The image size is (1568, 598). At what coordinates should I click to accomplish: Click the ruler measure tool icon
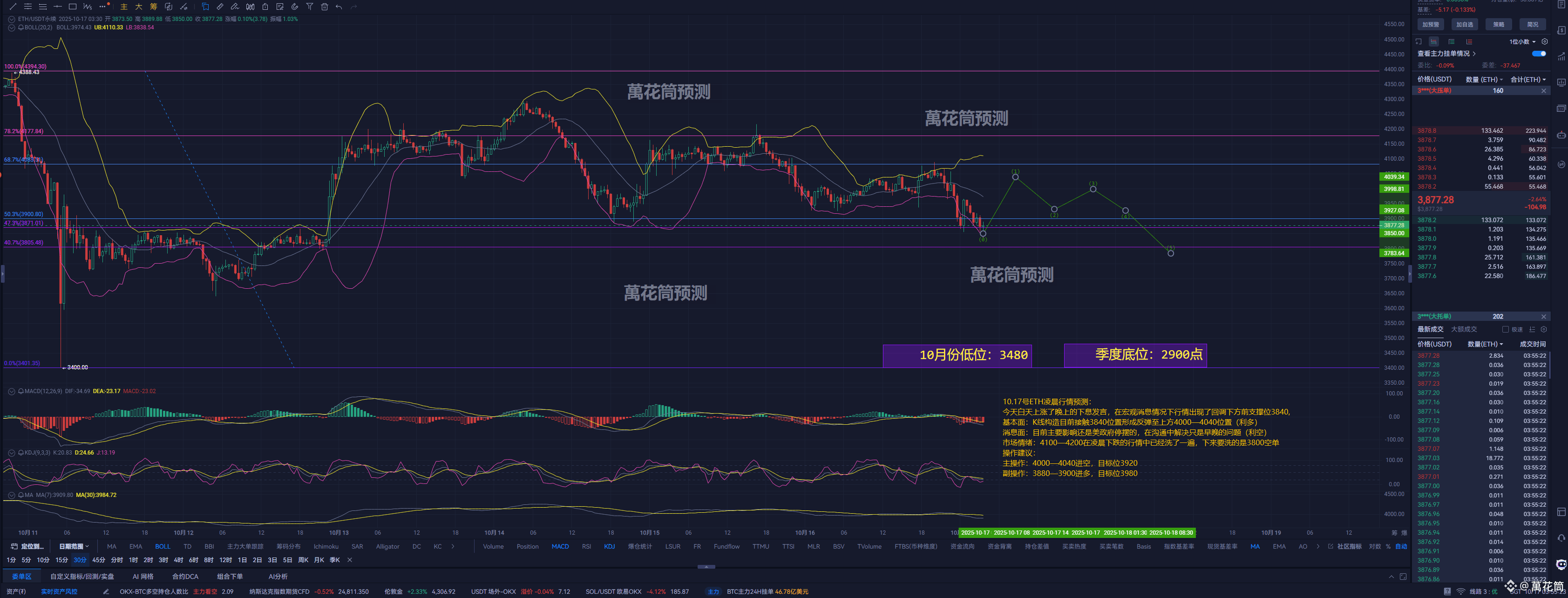tap(220, 7)
